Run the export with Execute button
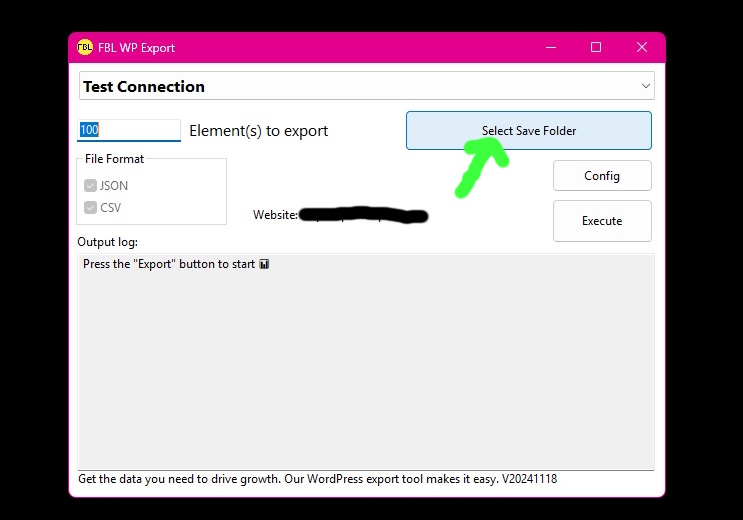This screenshot has width=743, height=520. coord(602,221)
